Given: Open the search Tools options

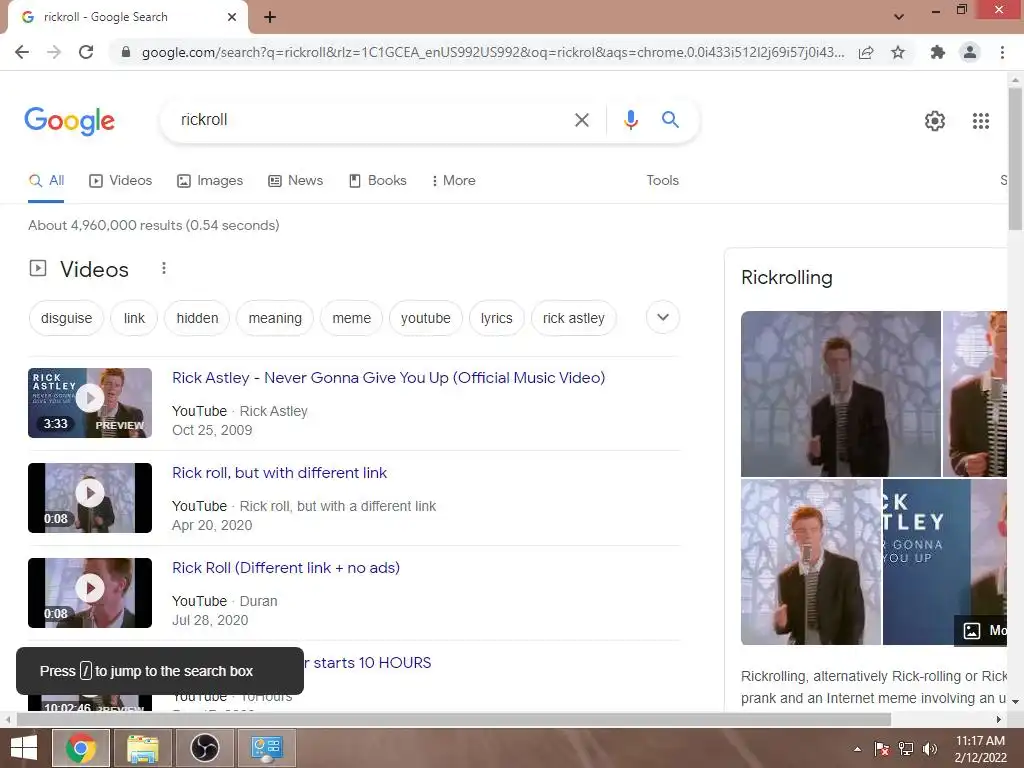Looking at the screenshot, I should tap(662, 181).
